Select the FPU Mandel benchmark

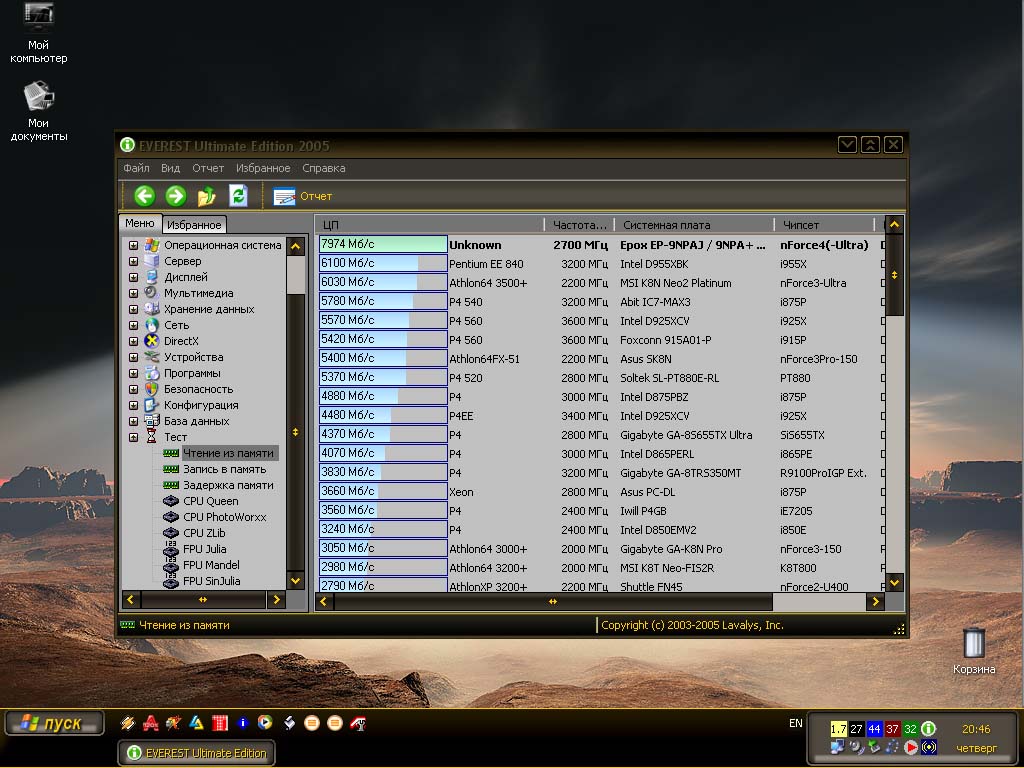click(211, 565)
